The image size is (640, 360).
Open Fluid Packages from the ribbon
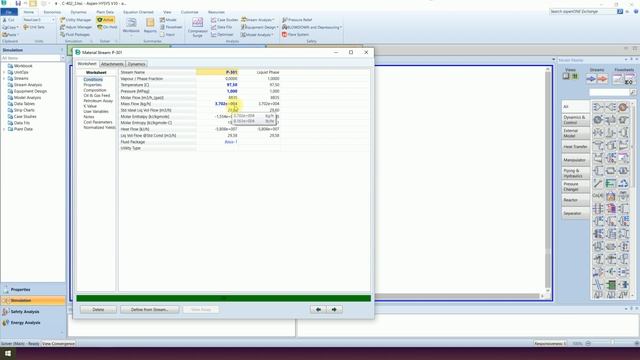(x=75, y=35)
